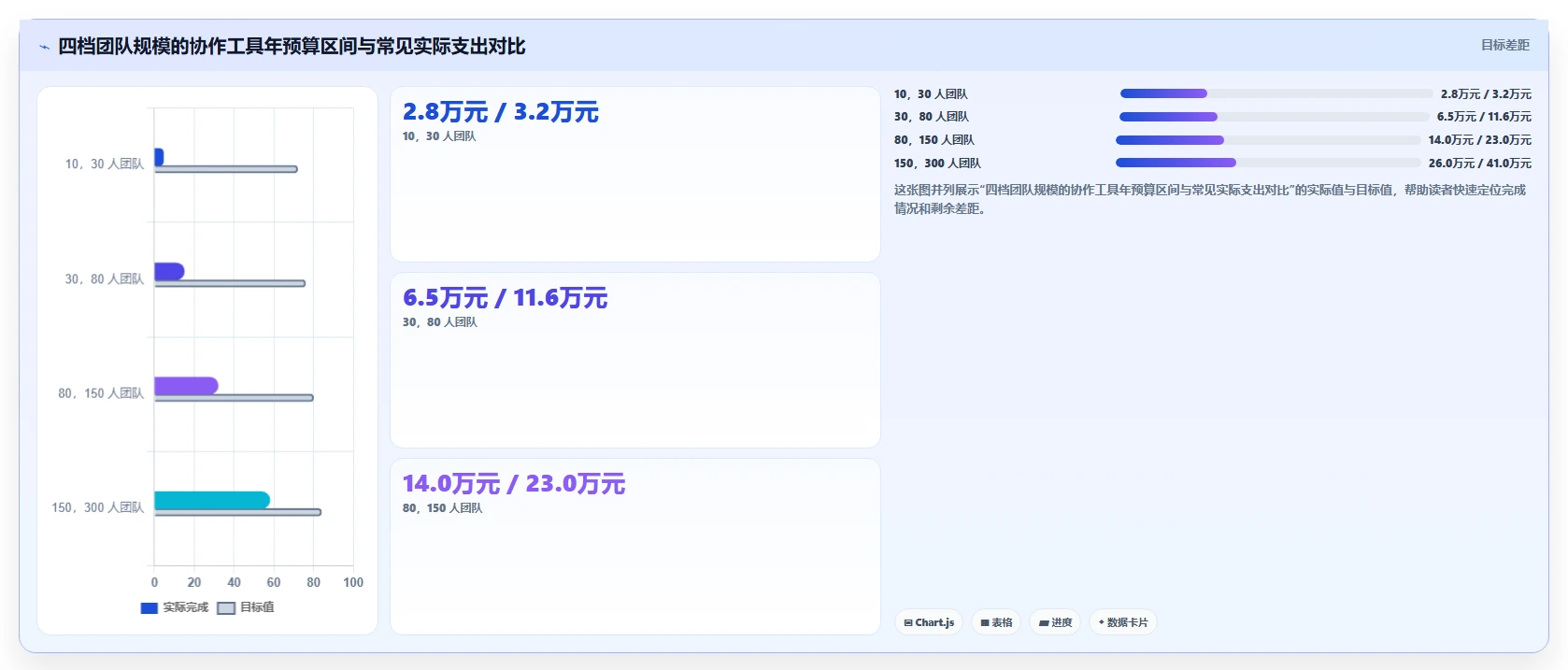Screen dimensions: 1568x670
Task: Click the x-axis tick label 60
Action: coord(274,582)
